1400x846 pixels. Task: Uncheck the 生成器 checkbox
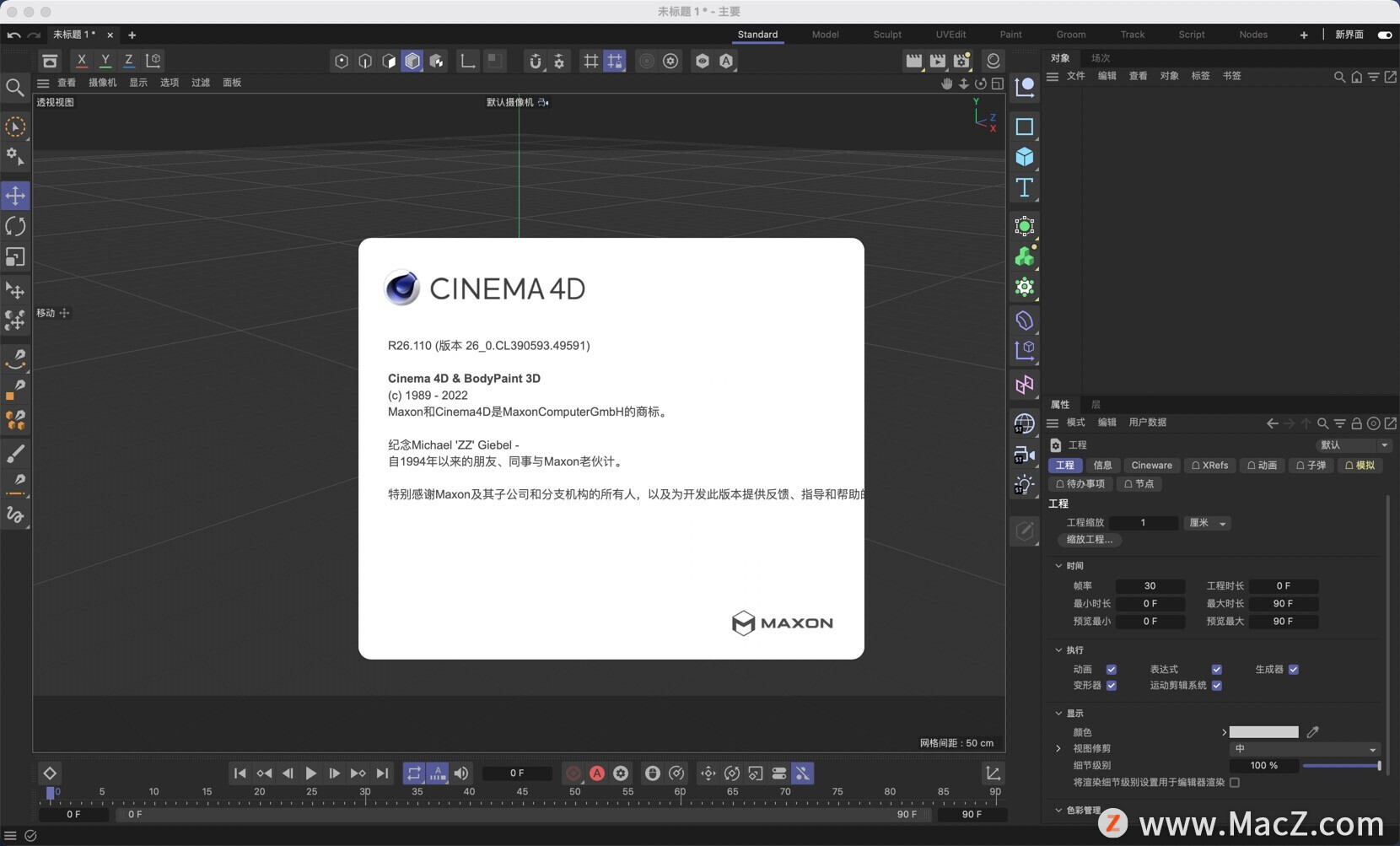1294,670
